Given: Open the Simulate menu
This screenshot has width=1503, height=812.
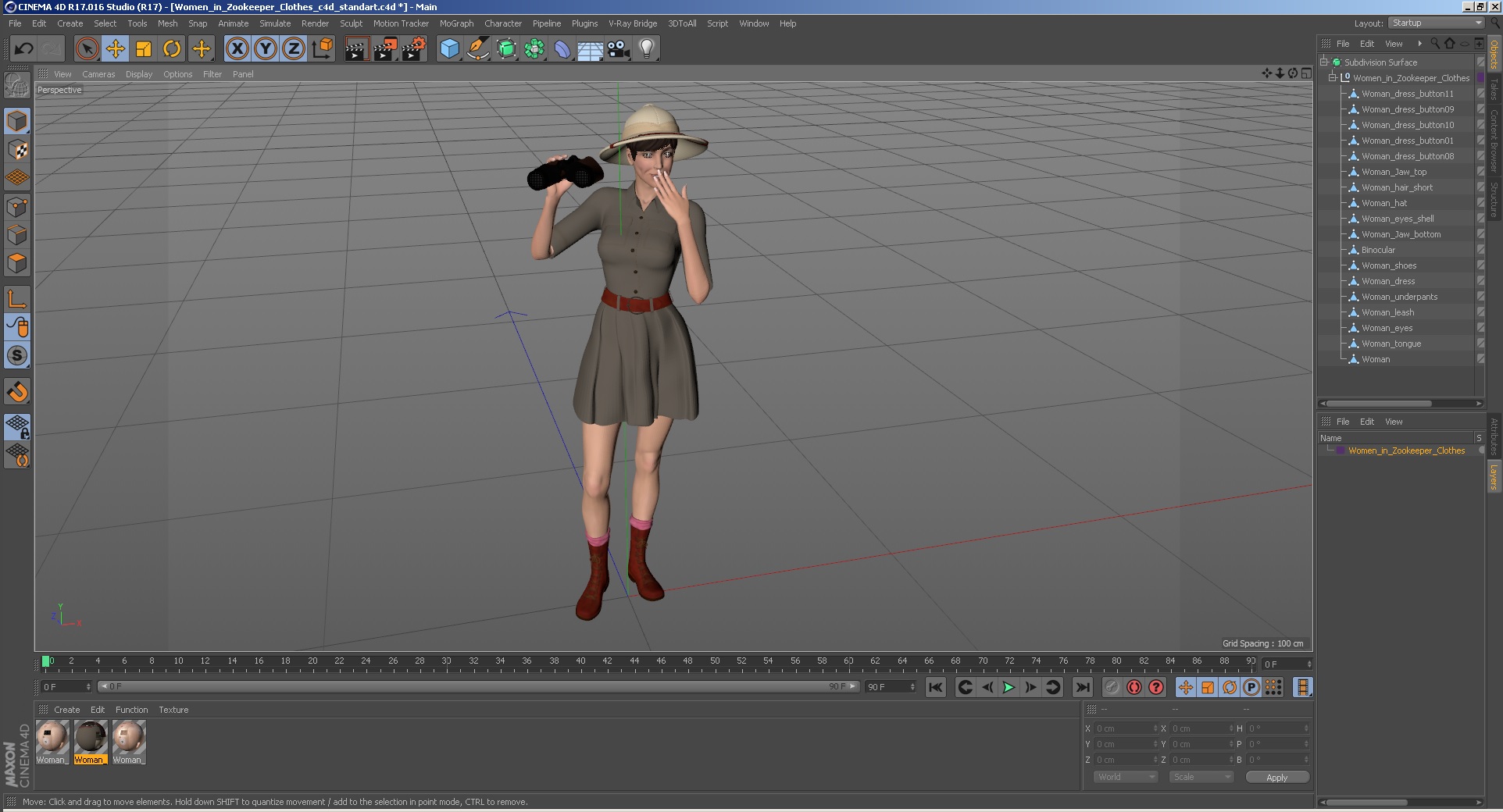Looking at the screenshot, I should [275, 23].
